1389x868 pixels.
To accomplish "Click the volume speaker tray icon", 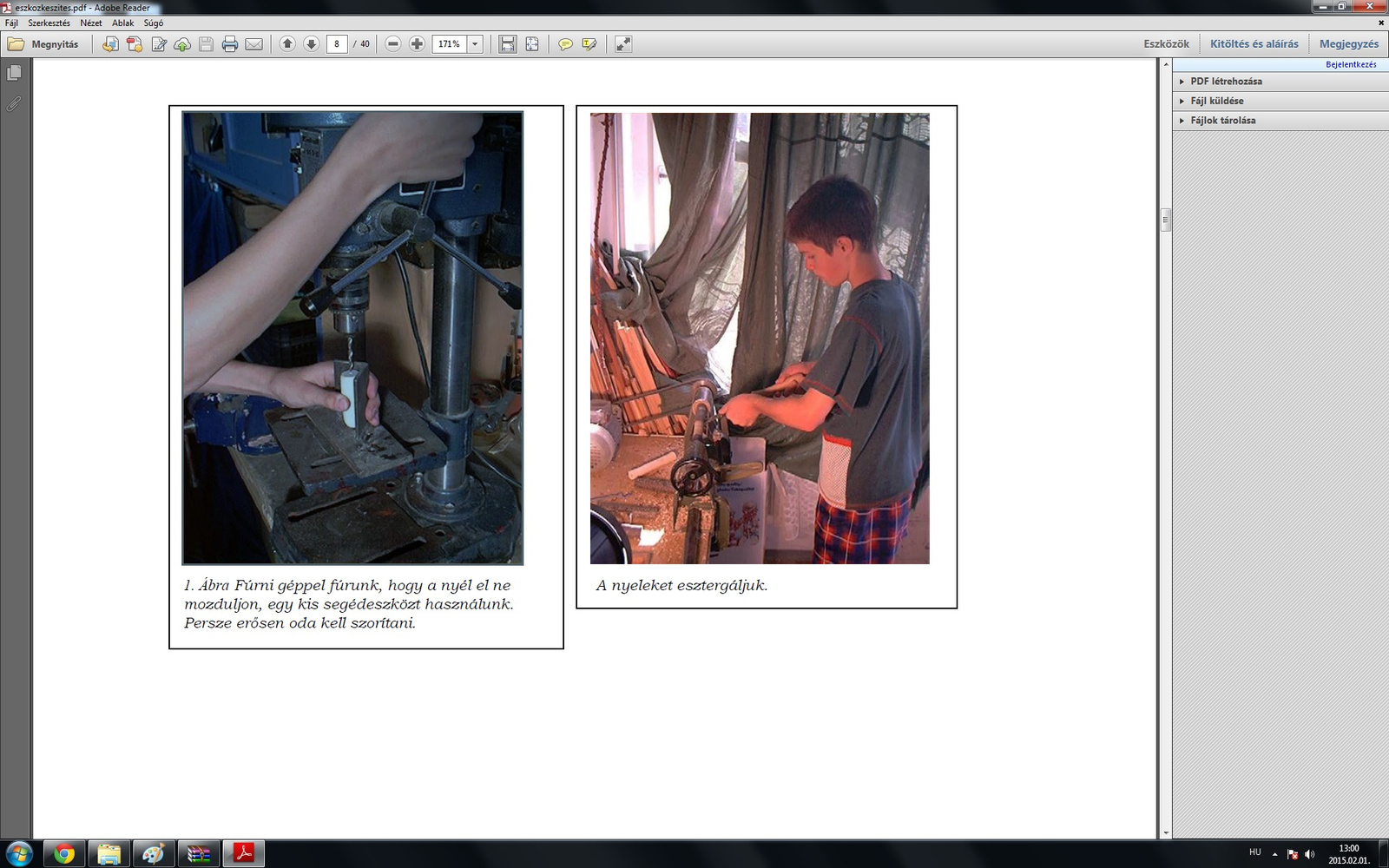I will [x=1309, y=854].
